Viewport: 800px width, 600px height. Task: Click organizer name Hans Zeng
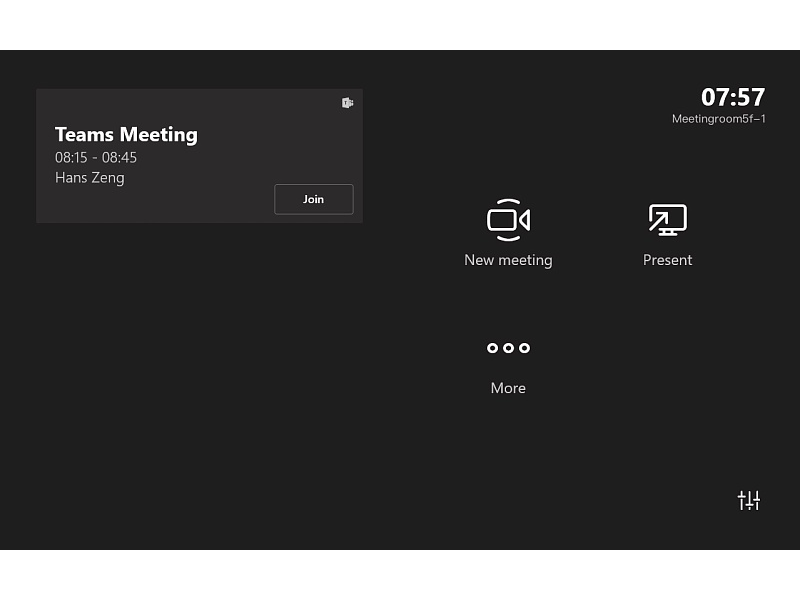pyautogui.click(x=90, y=178)
